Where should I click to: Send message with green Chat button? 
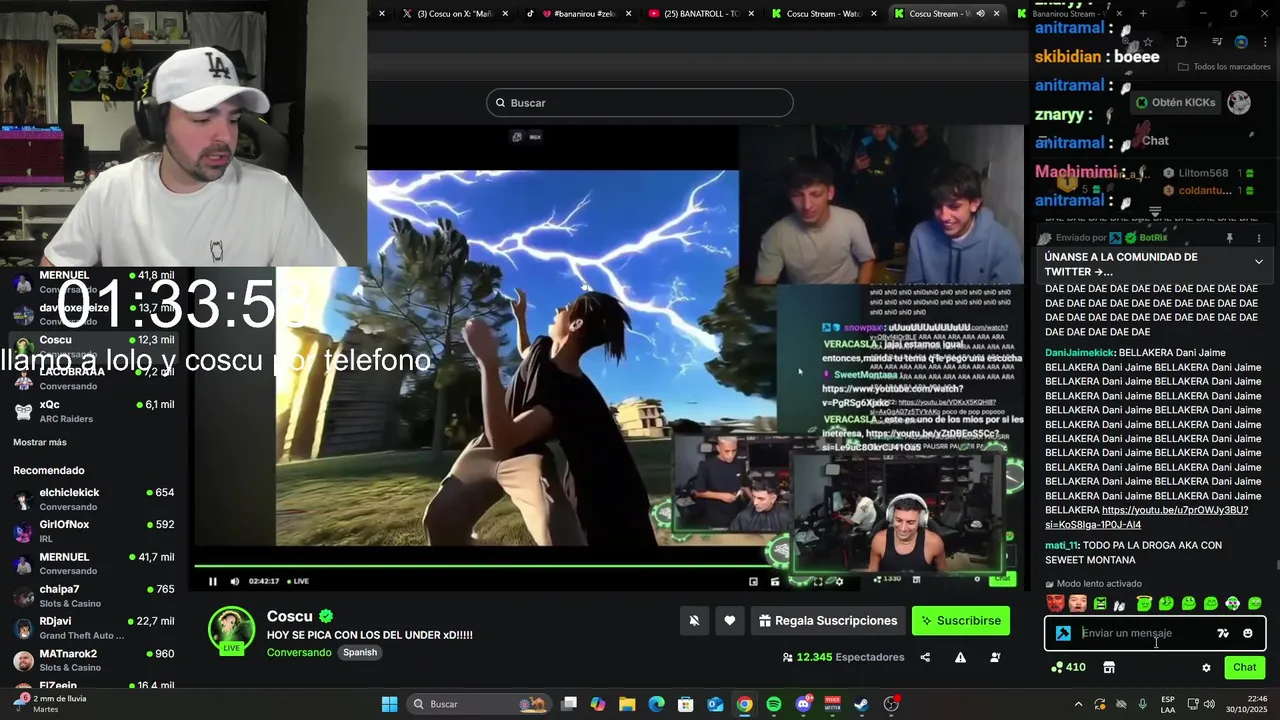tap(1245, 667)
